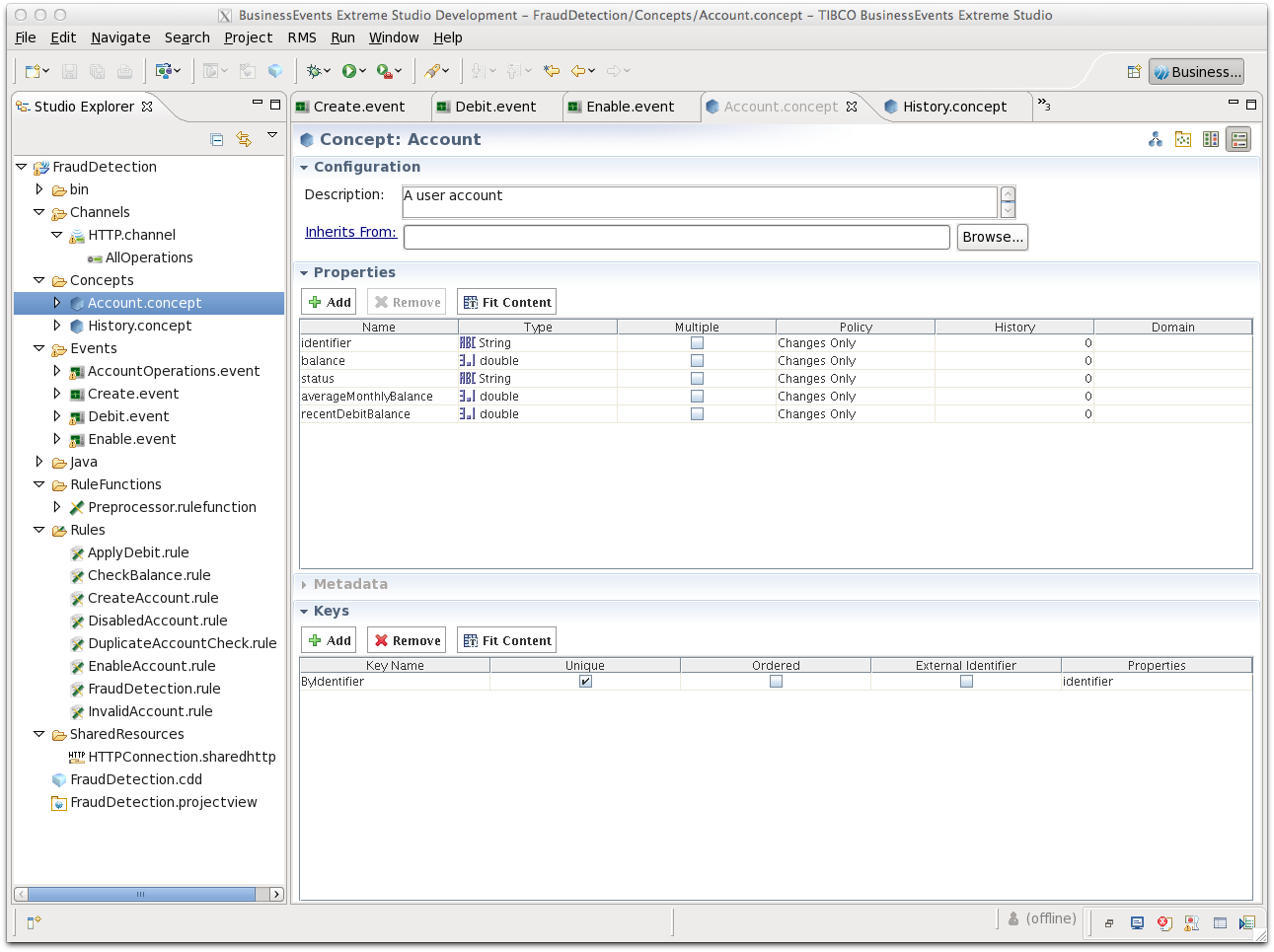1274x952 pixels.
Task: Open the RMS menu
Action: pyautogui.click(x=302, y=37)
